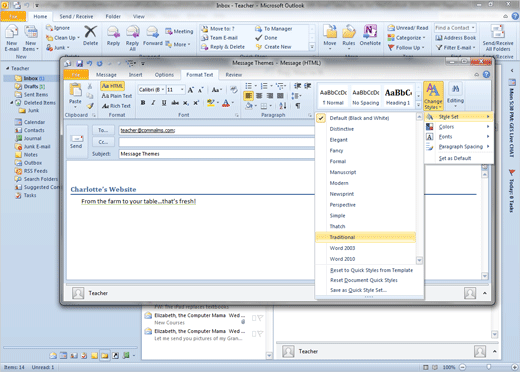The height and width of the screenshot is (372, 520).
Task: Click the Paste icon in message window
Action: pyautogui.click(x=75, y=90)
